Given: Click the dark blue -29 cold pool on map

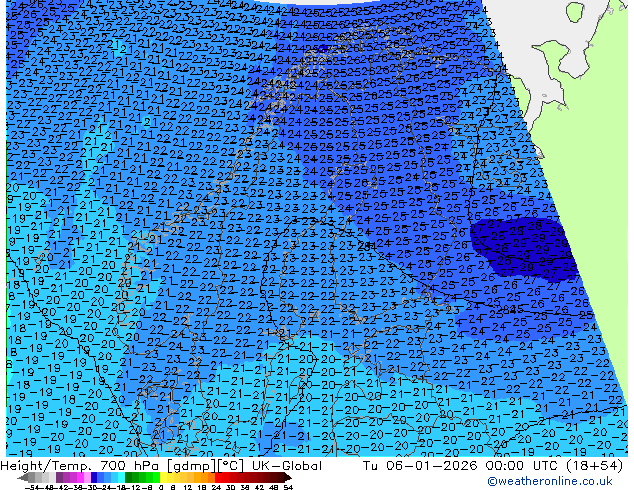Looking at the screenshot, I should coord(524,249).
